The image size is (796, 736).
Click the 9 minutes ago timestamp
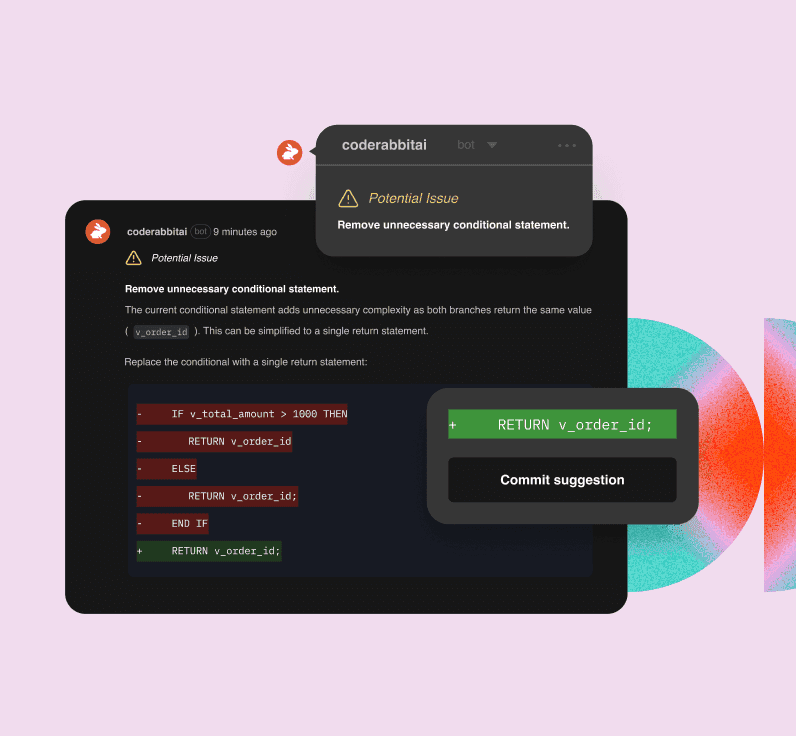[245, 232]
